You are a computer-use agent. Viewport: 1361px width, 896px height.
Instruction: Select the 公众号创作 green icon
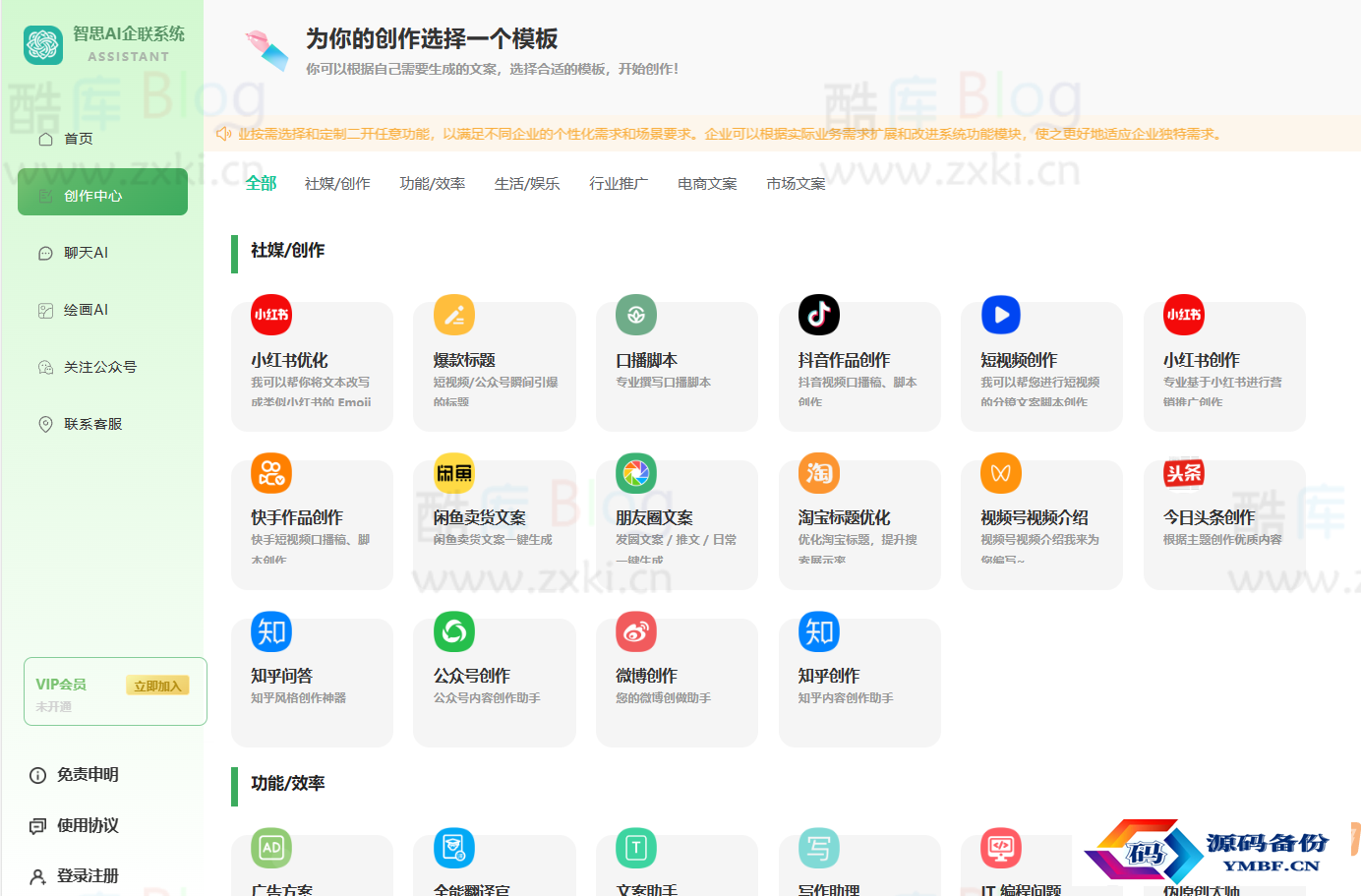tap(454, 631)
